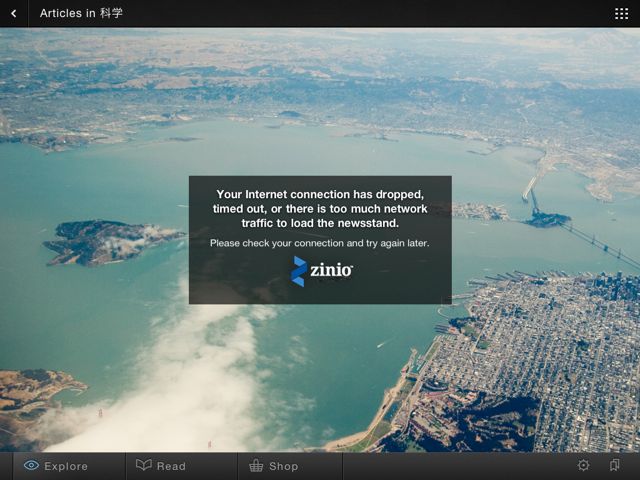Image resolution: width=640 pixels, height=480 pixels.
Task: Click the zinio logo in the dialog
Action: 322,271
